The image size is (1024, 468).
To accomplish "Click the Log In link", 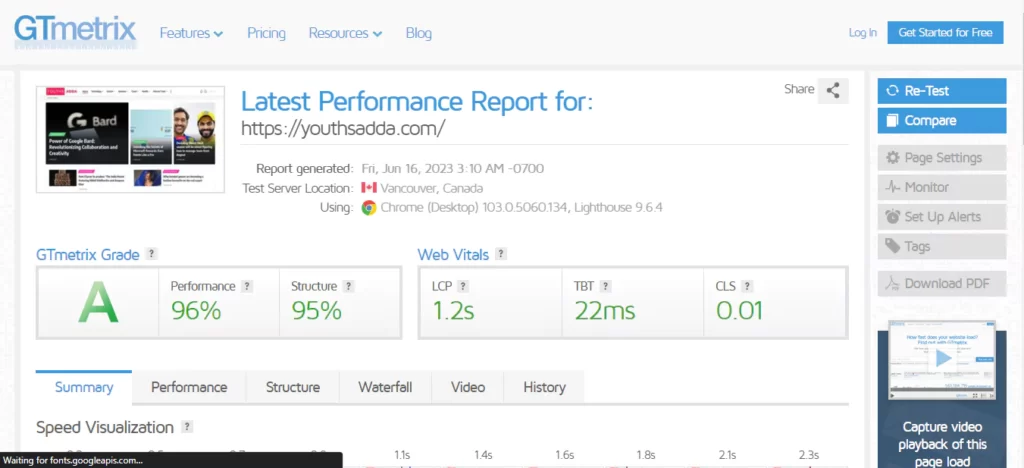I will 863,33.
